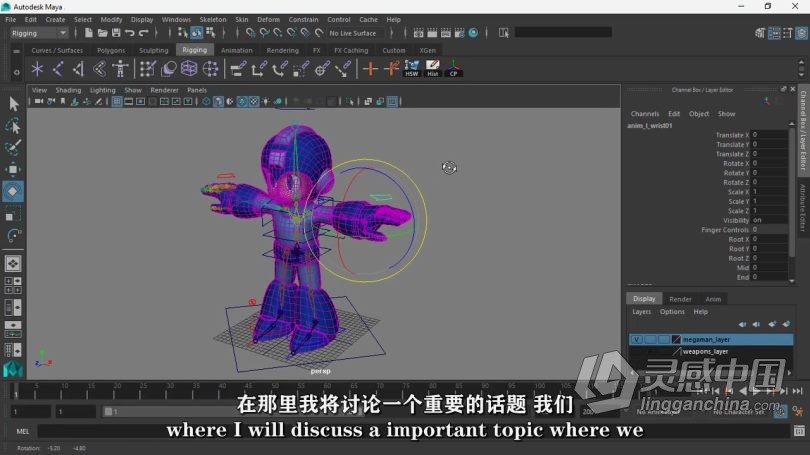
Task: Click the HSW shelf icon
Action: point(412,68)
